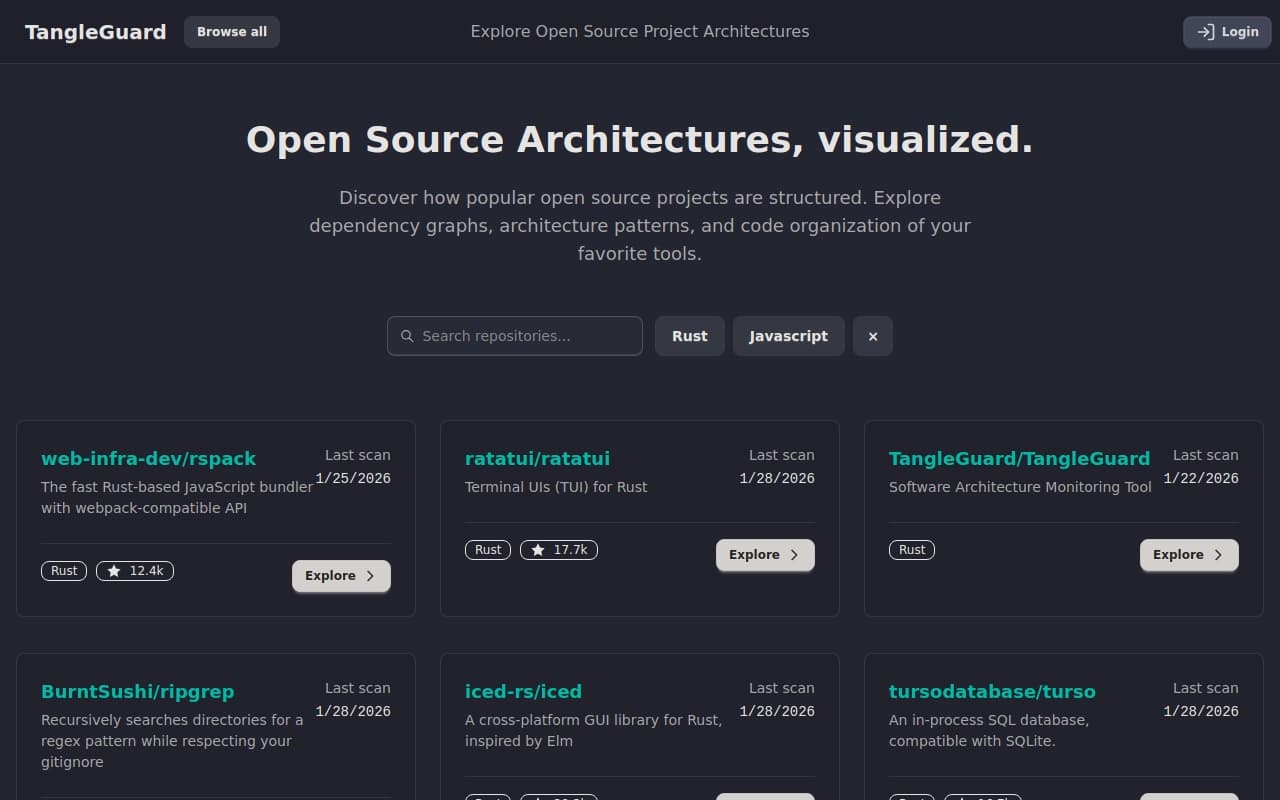Click chevron arrow on rspack Explore button
The width and height of the screenshot is (1280, 800).
click(x=370, y=576)
